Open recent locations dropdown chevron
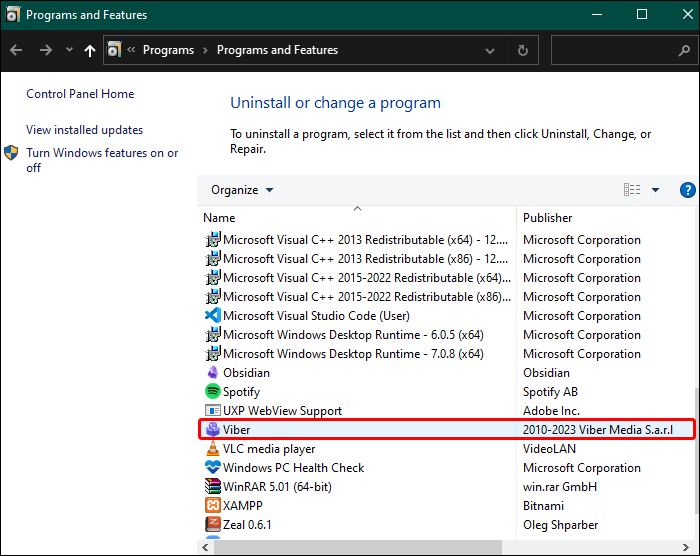The height and width of the screenshot is (556, 700). point(69,50)
